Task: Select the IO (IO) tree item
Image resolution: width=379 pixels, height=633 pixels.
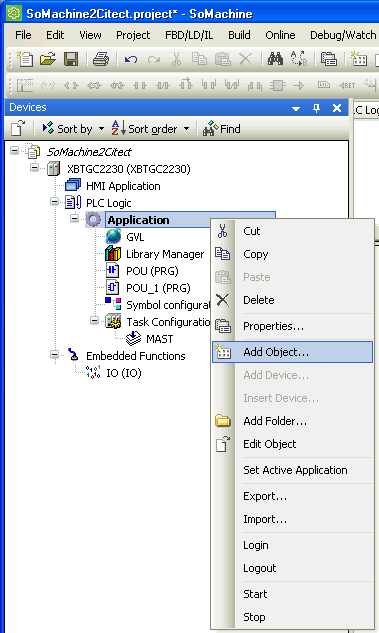Action: click(124, 373)
